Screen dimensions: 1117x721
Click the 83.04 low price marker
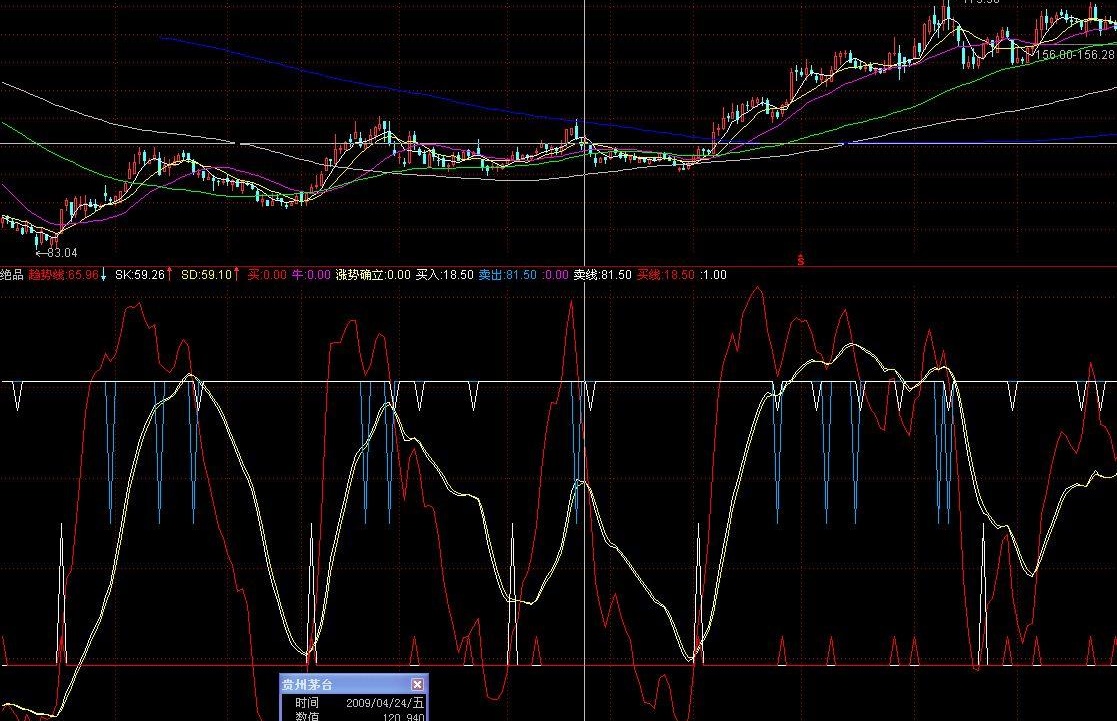point(56,253)
